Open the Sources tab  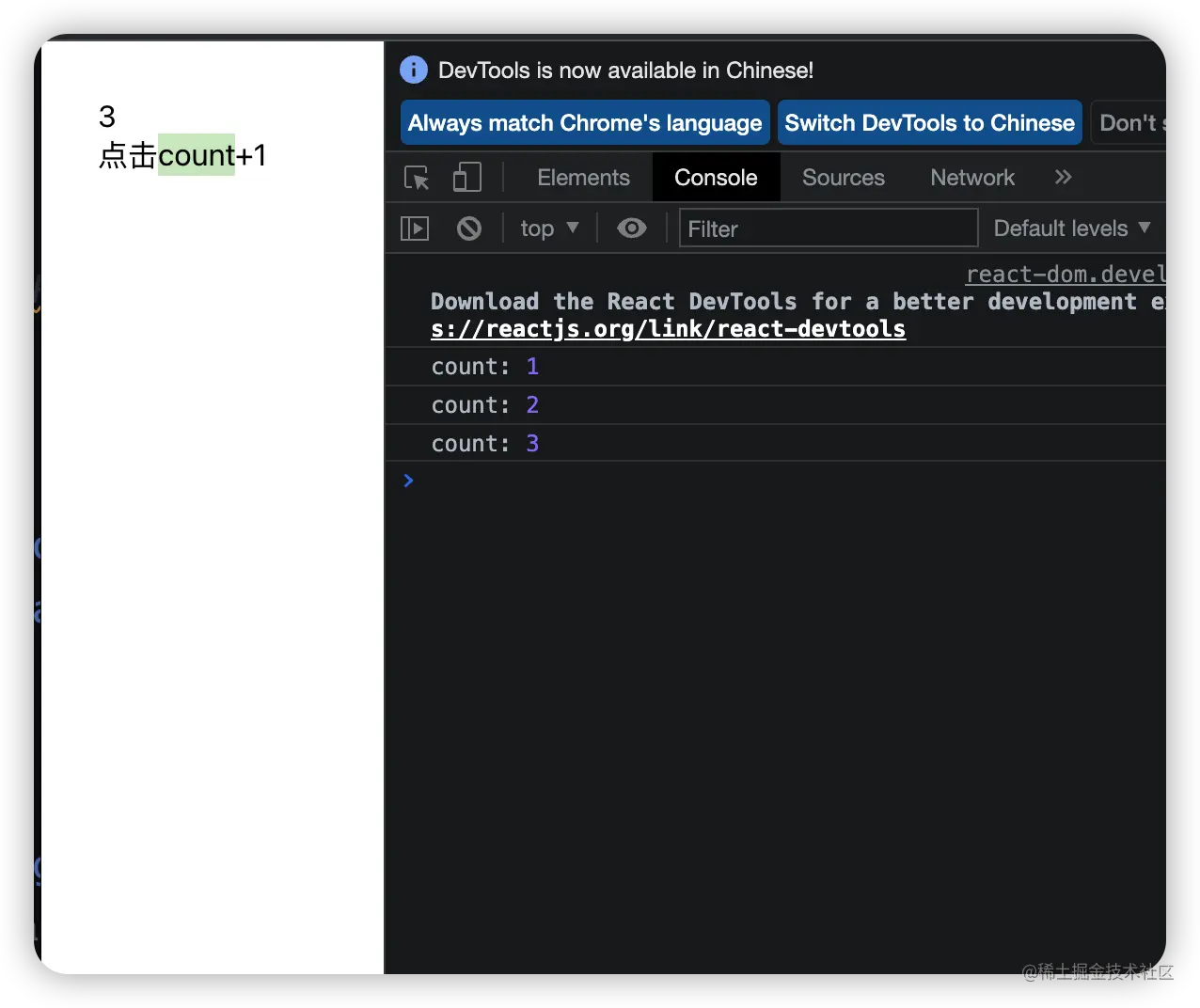pyautogui.click(x=844, y=178)
